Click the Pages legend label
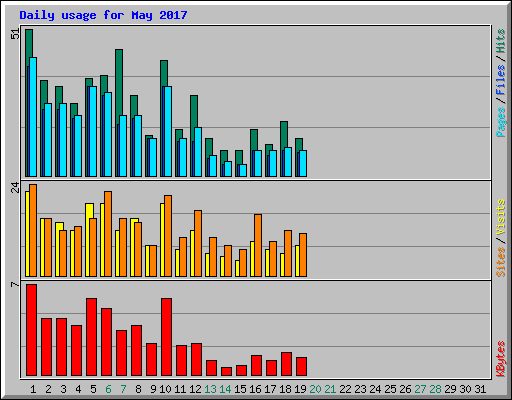Viewport: 512px width, 400px height. (x=500, y=122)
